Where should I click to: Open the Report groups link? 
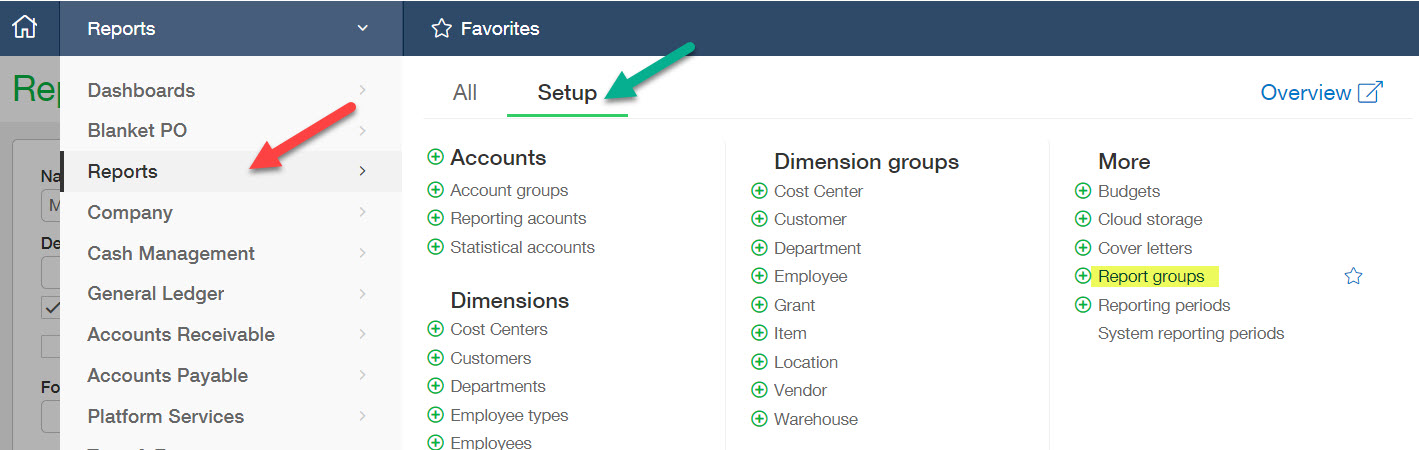click(1151, 276)
